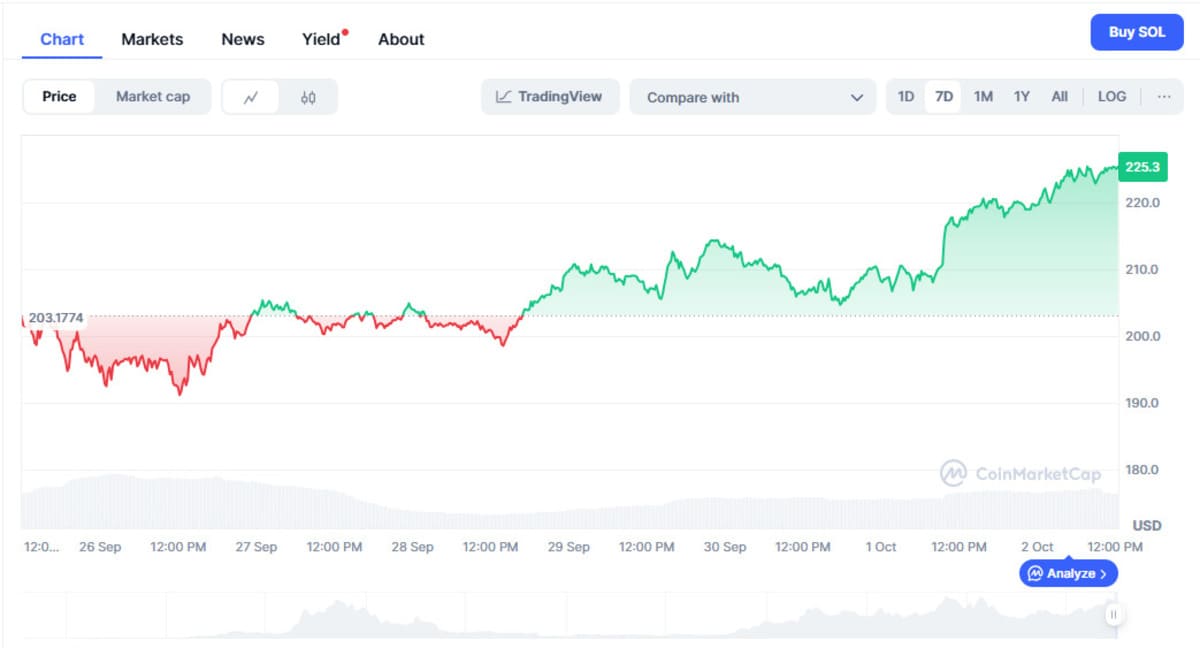
Task: Enable LOG scale on chart
Action: 1111,97
